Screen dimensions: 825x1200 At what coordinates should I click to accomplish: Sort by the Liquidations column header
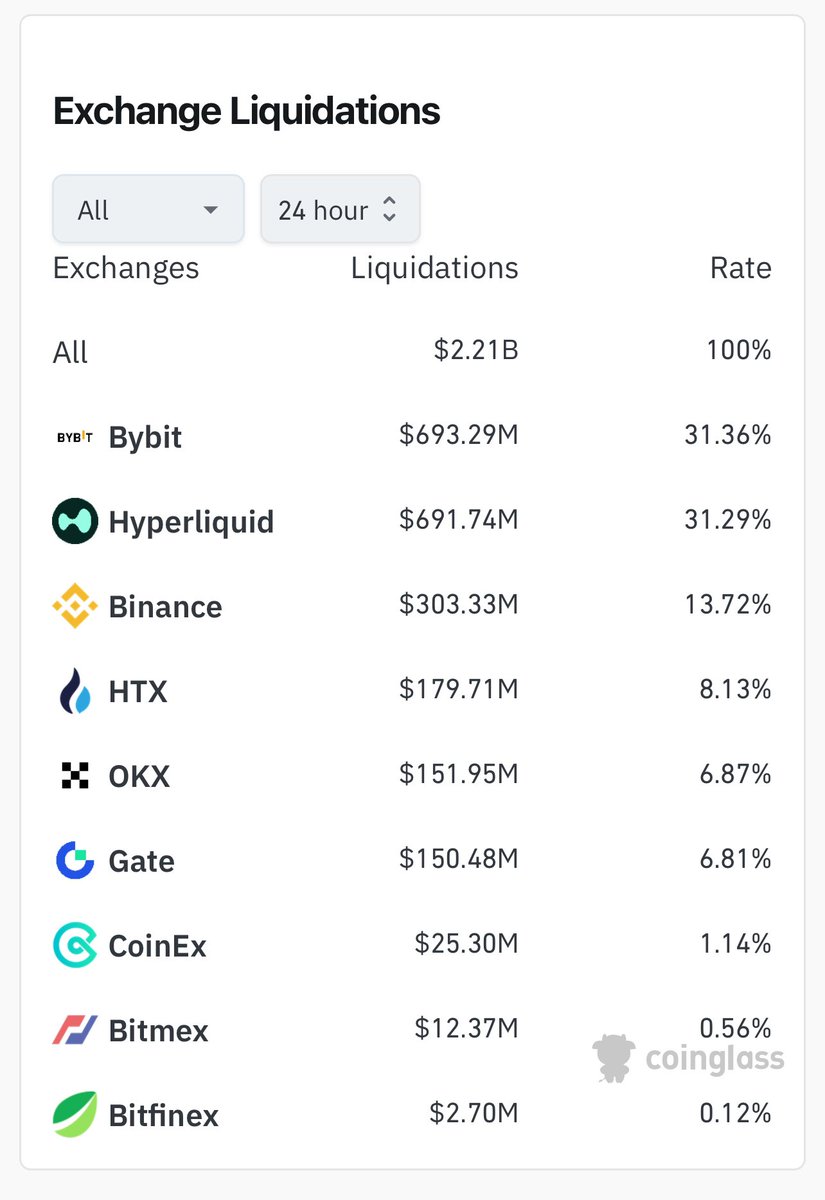click(x=434, y=268)
